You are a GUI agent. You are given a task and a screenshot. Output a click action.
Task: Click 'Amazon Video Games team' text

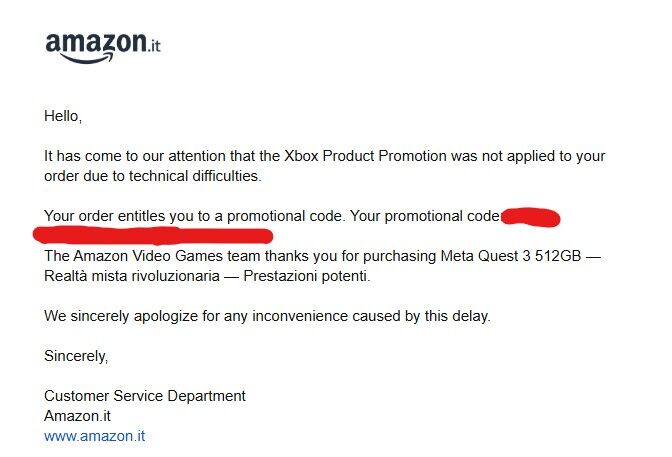[148, 256]
